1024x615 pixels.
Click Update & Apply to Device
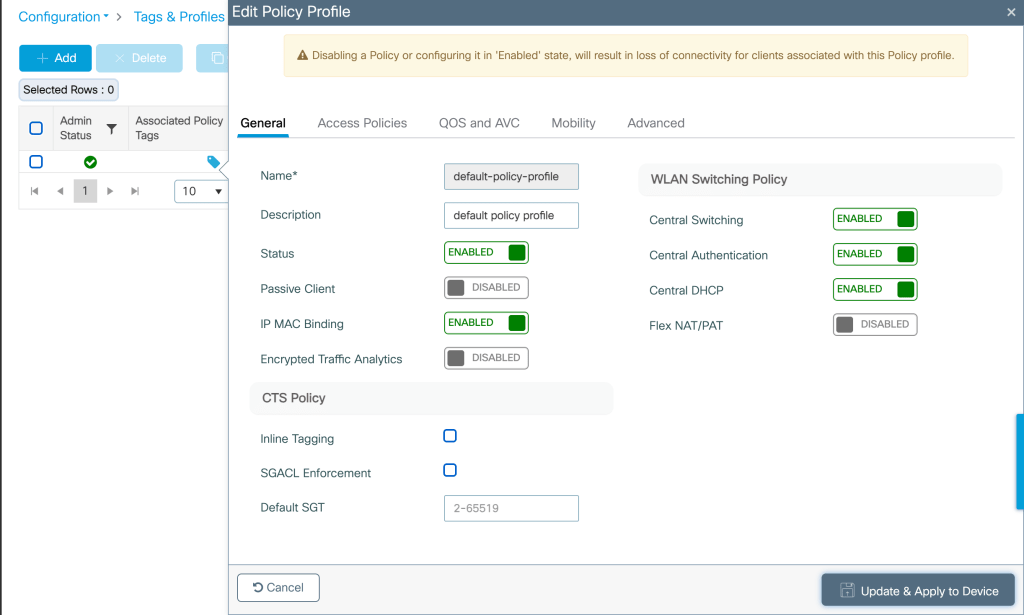[918, 590]
